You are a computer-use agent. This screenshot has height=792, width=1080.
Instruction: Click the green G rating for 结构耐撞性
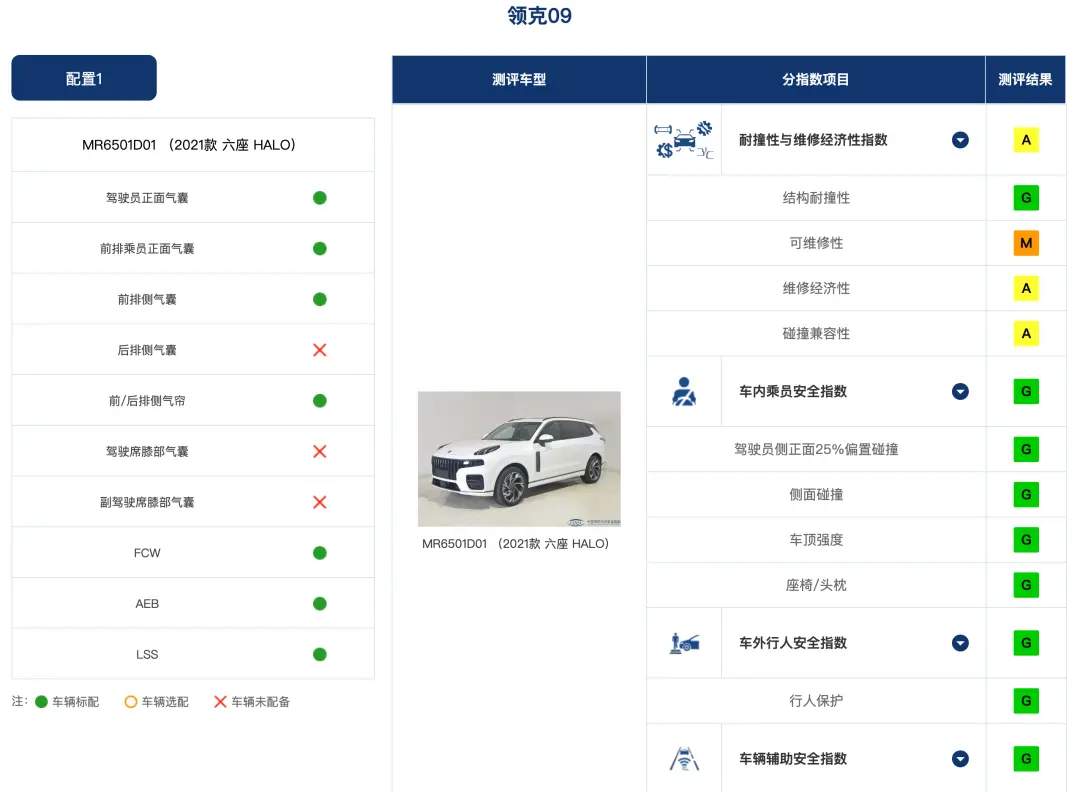coord(1026,198)
